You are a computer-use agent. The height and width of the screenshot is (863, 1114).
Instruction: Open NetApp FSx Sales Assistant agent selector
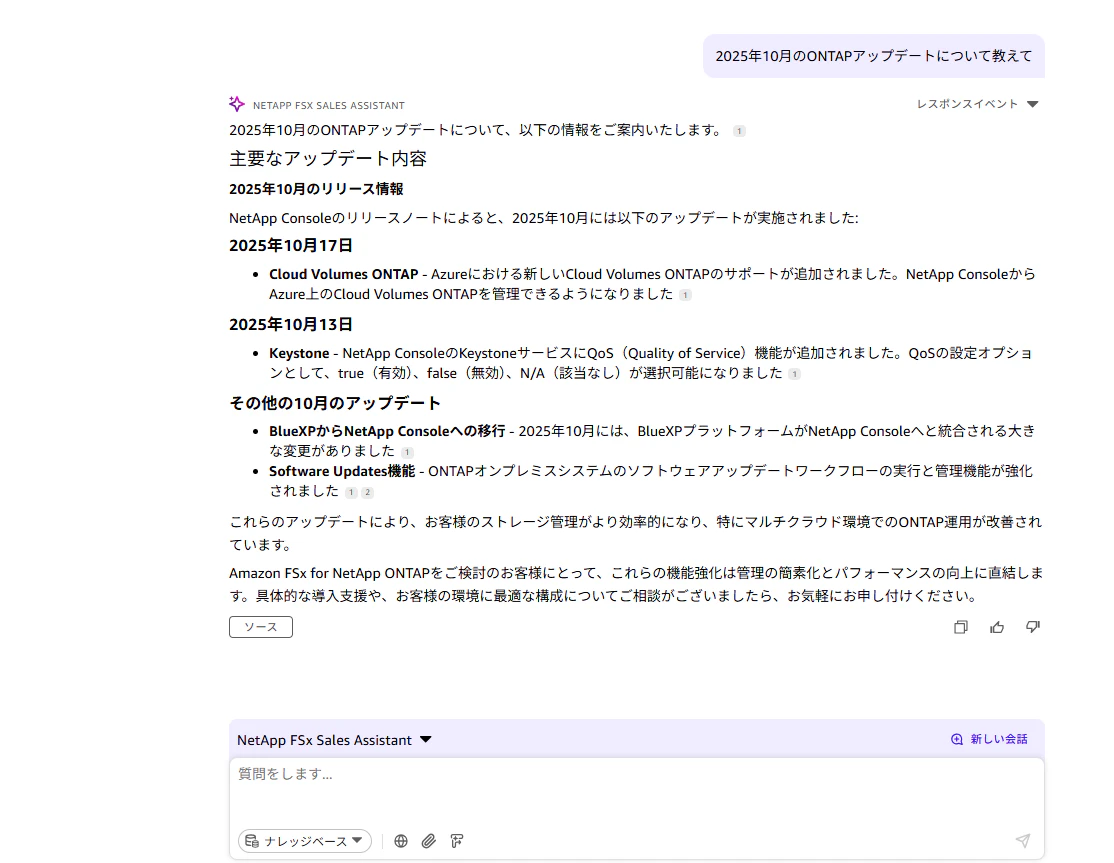pos(334,739)
